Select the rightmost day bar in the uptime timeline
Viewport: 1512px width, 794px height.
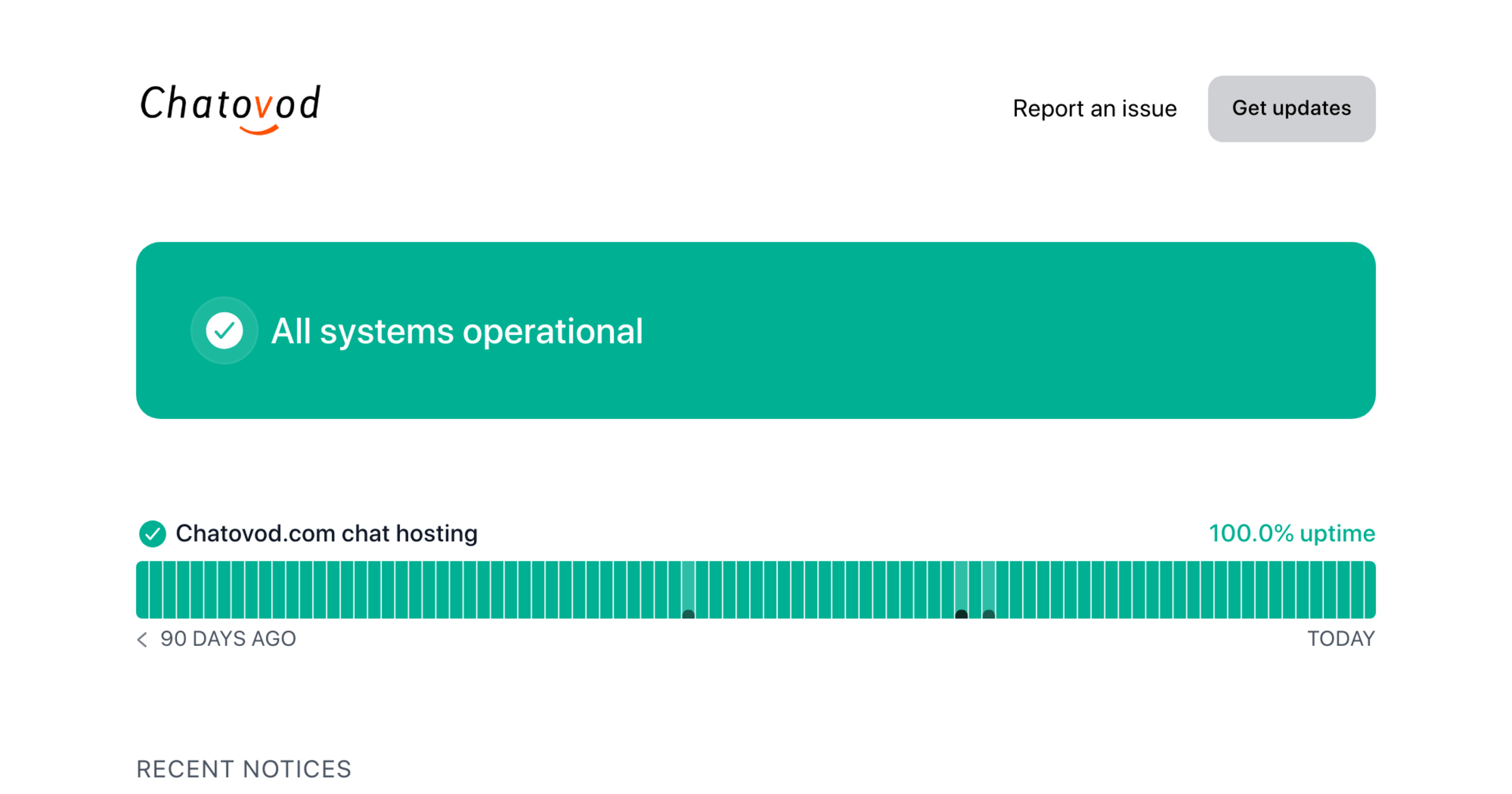coord(1370,589)
